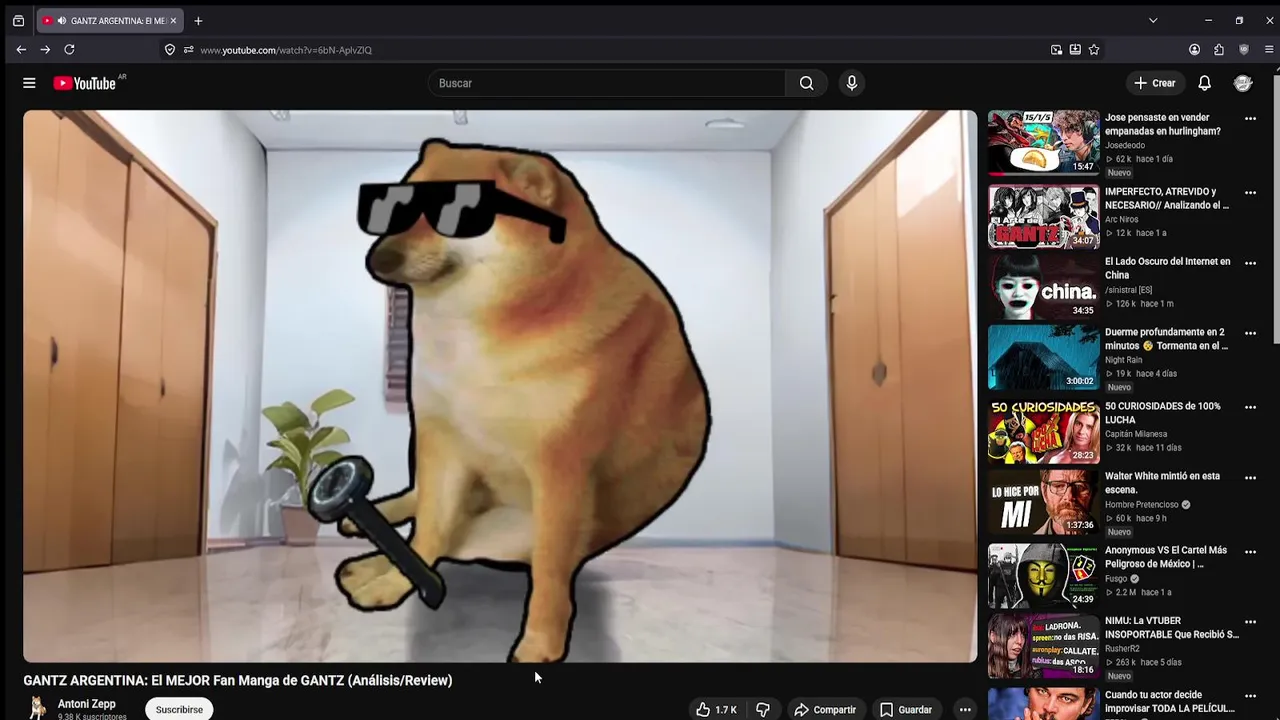Open options for 'Duerme profundamente' video

tap(1250, 333)
